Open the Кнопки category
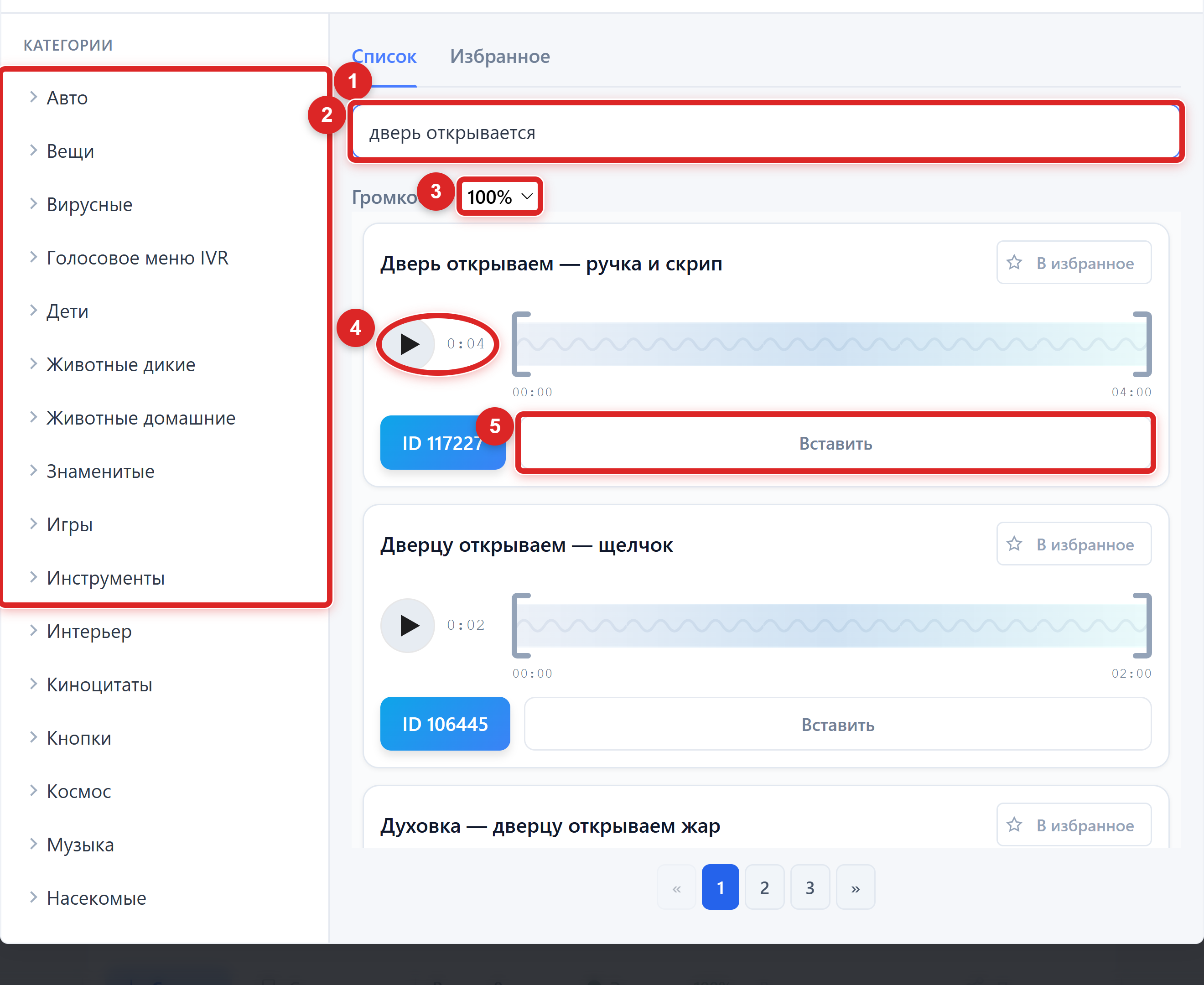Screen dimensions: 1204x985 pyautogui.click(x=79, y=738)
